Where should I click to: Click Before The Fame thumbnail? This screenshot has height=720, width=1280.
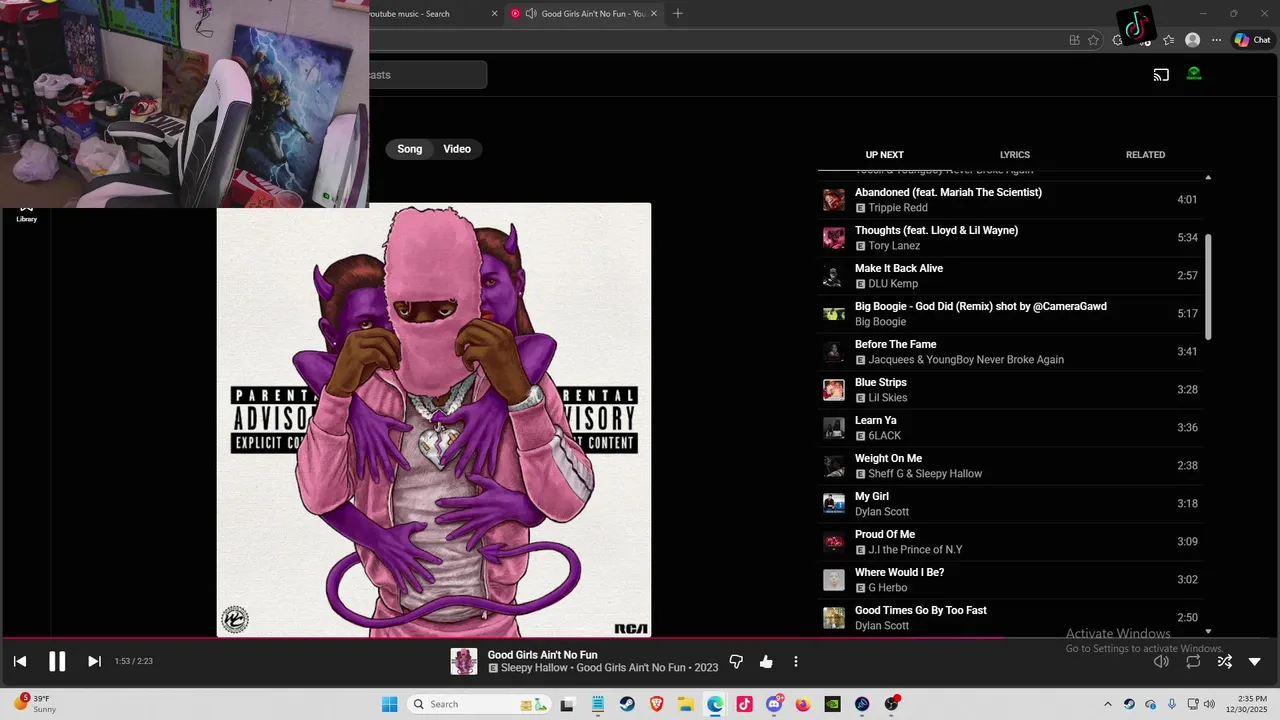(834, 352)
